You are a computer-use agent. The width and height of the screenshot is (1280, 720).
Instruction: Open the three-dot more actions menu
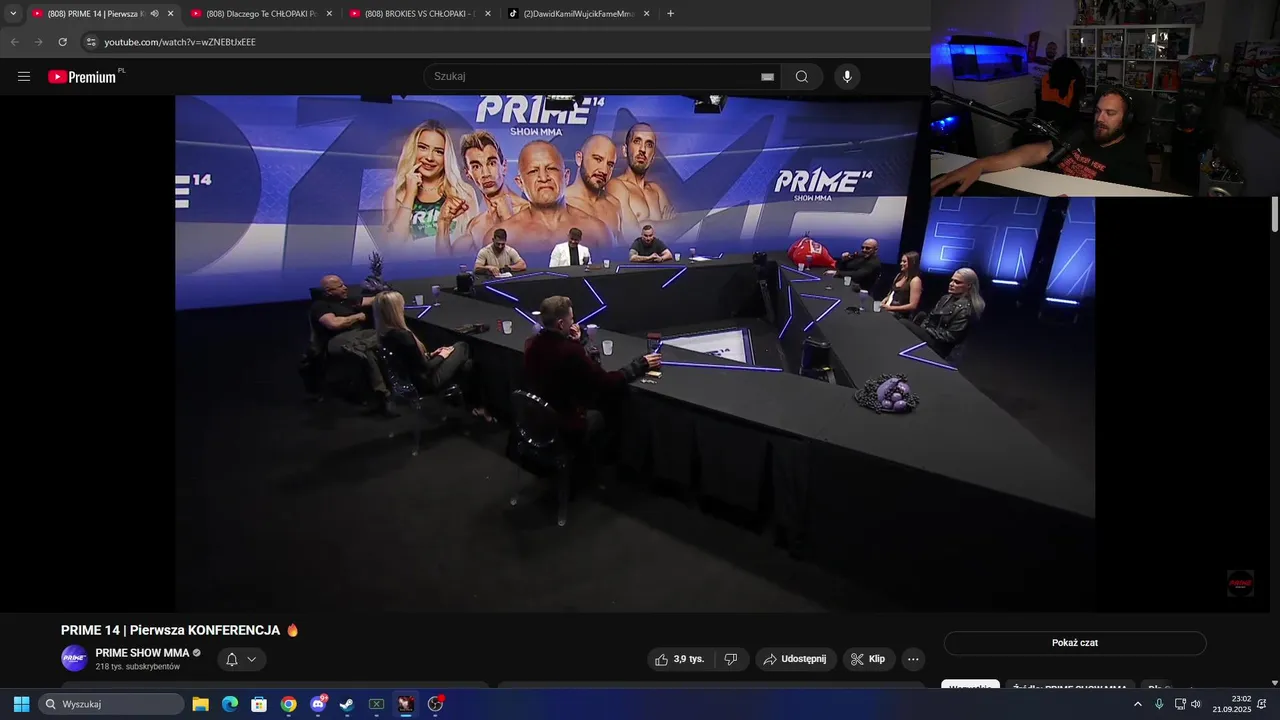pyautogui.click(x=912, y=659)
